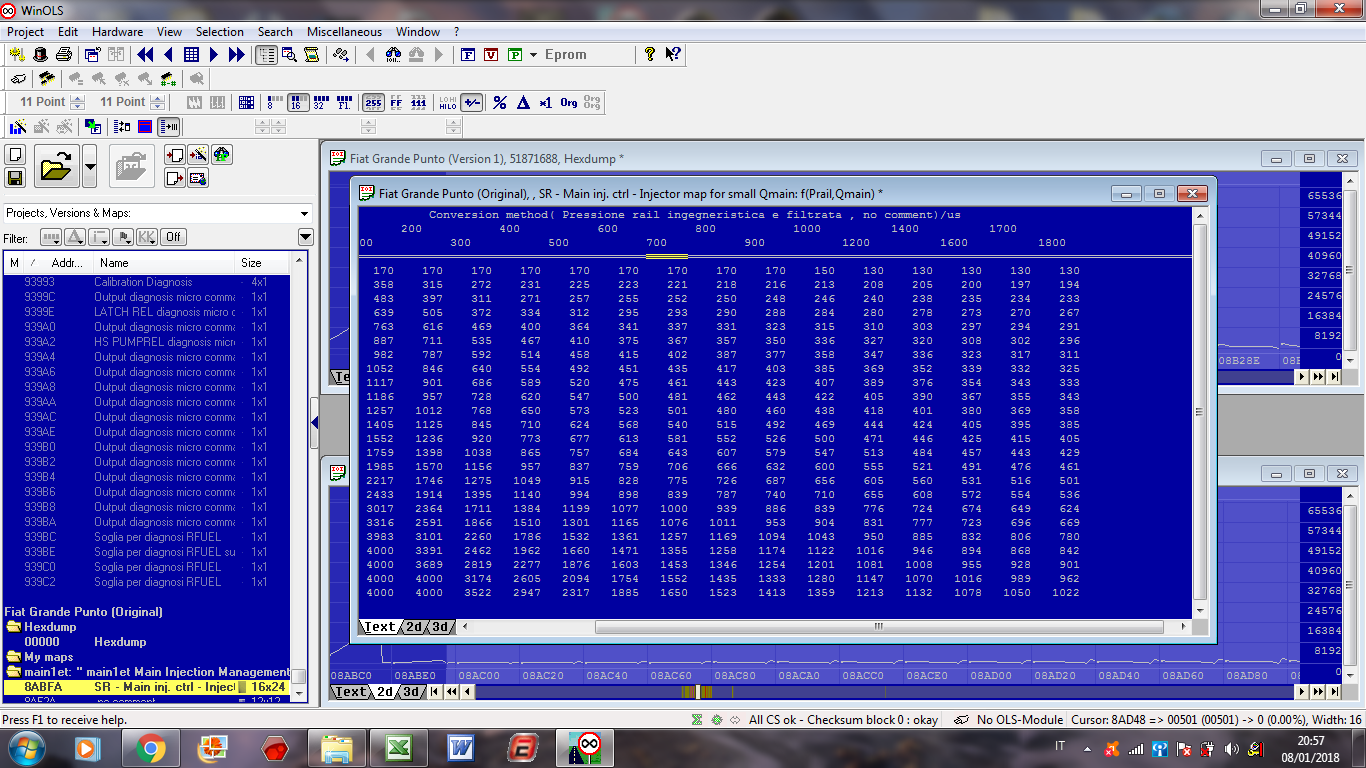Image resolution: width=1366 pixels, height=768 pixels.
Task: Click the large open folder project icon
Action: (56, 166)
